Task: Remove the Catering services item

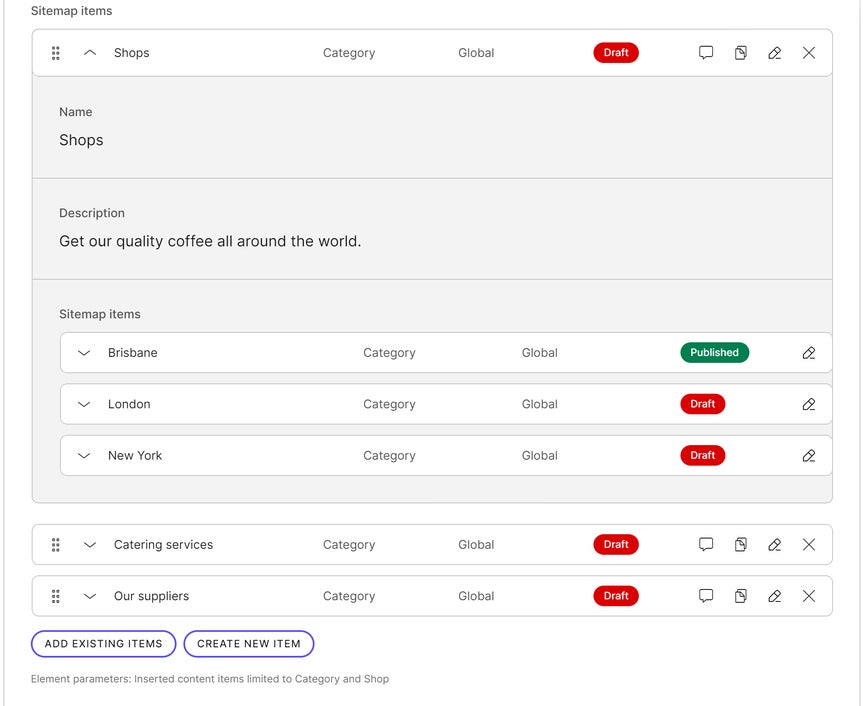Action: pos(809,545)
